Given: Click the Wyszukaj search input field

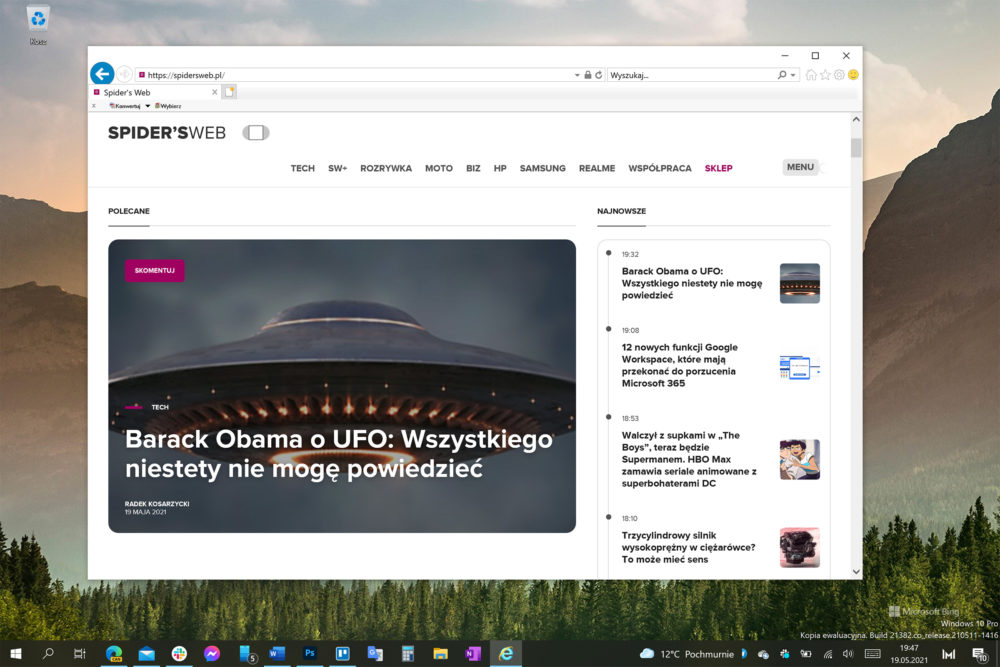Looking at the screenshot, I should click(x=692, y=75).
